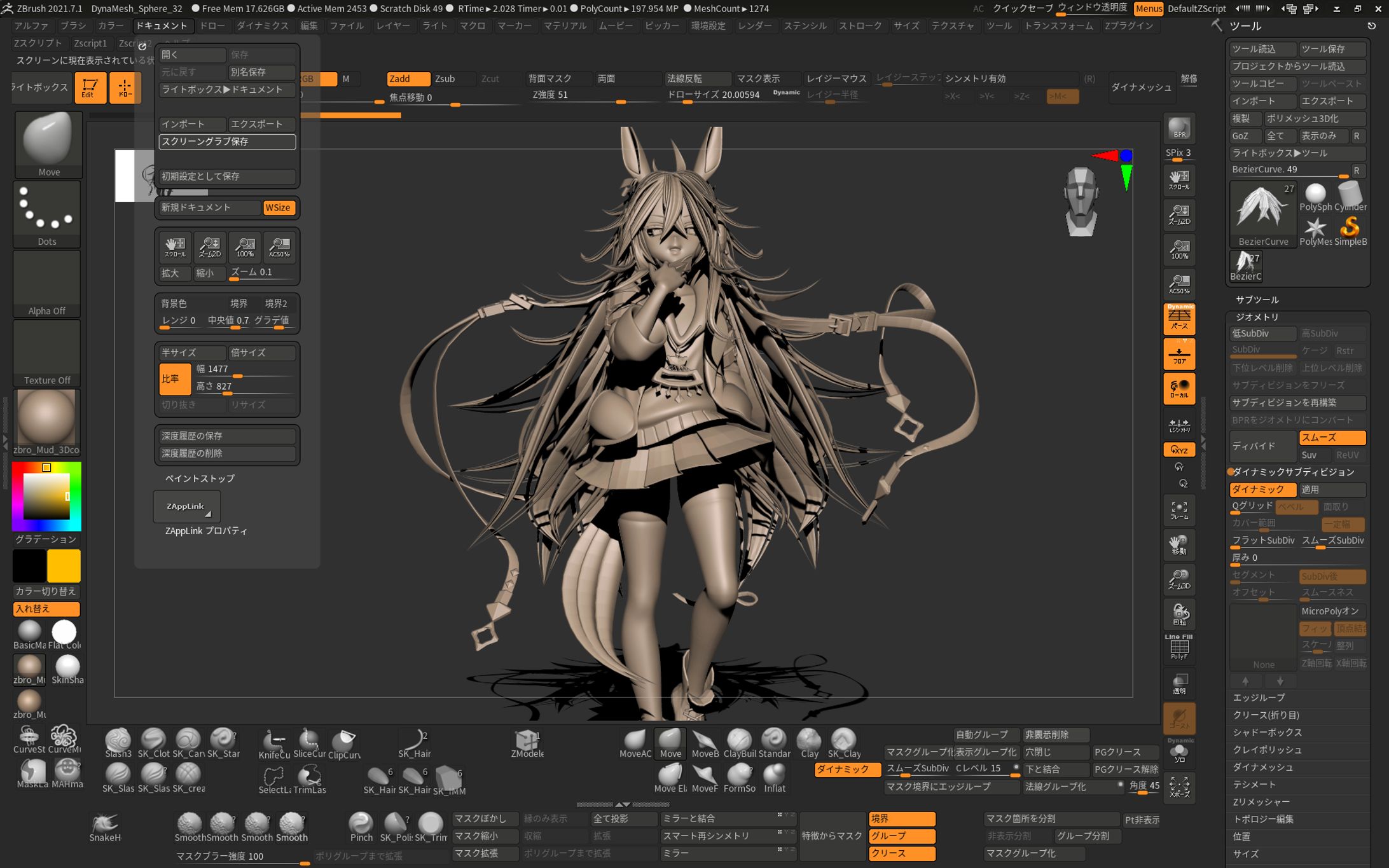This screenshot has width=1389, height=868.
Task: Open the マテリアル menu
Action: tap(565, 26)
